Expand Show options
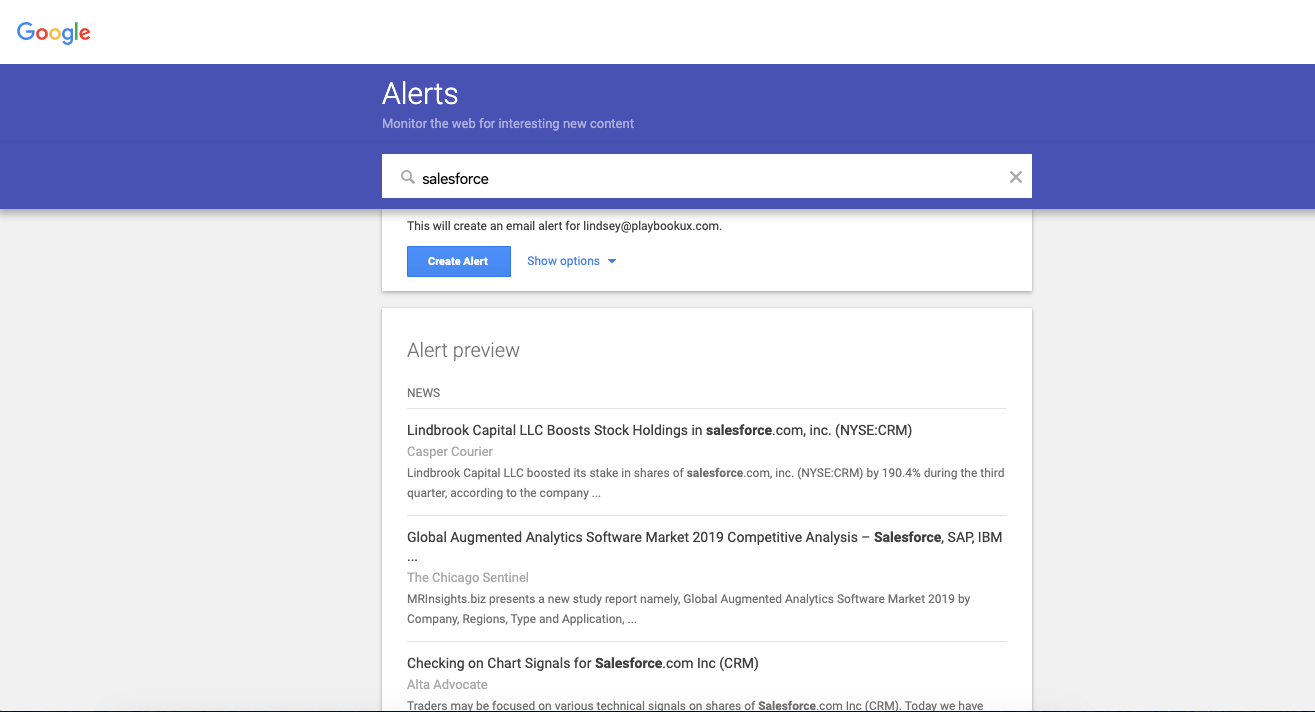 click(x=572, y=261)
